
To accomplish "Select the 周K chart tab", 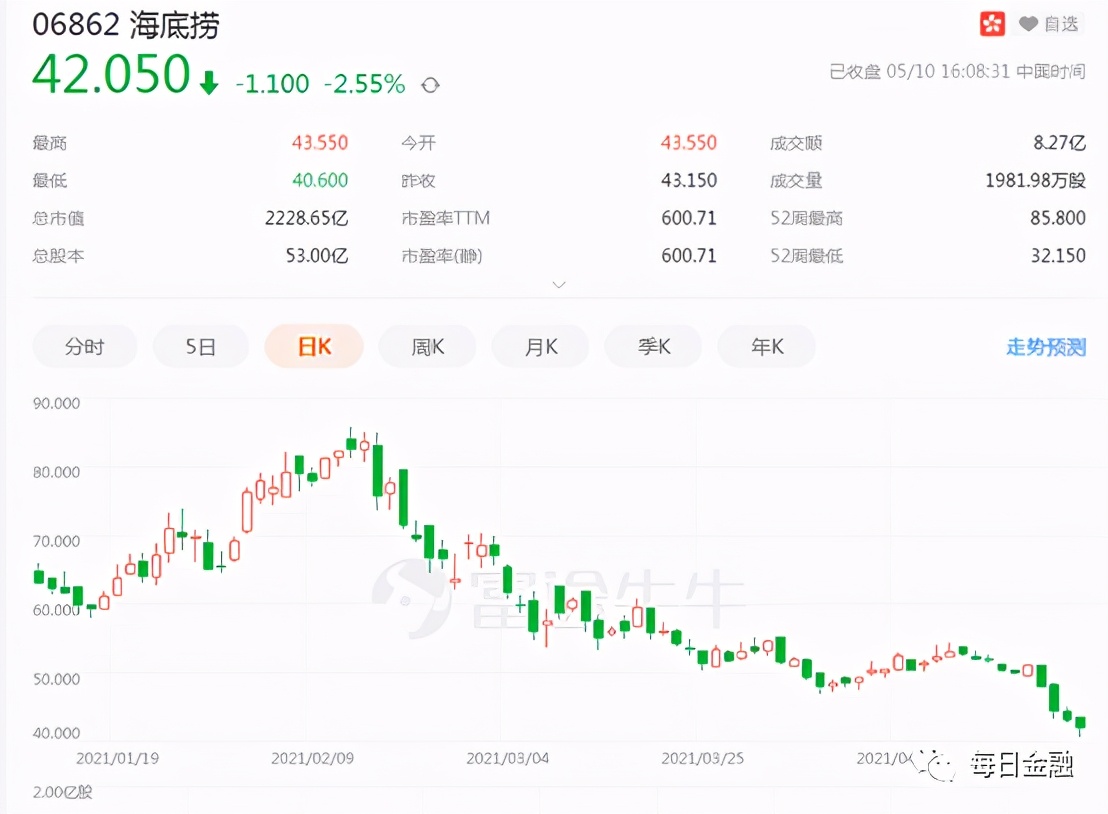I will click(x=428, y=346).
